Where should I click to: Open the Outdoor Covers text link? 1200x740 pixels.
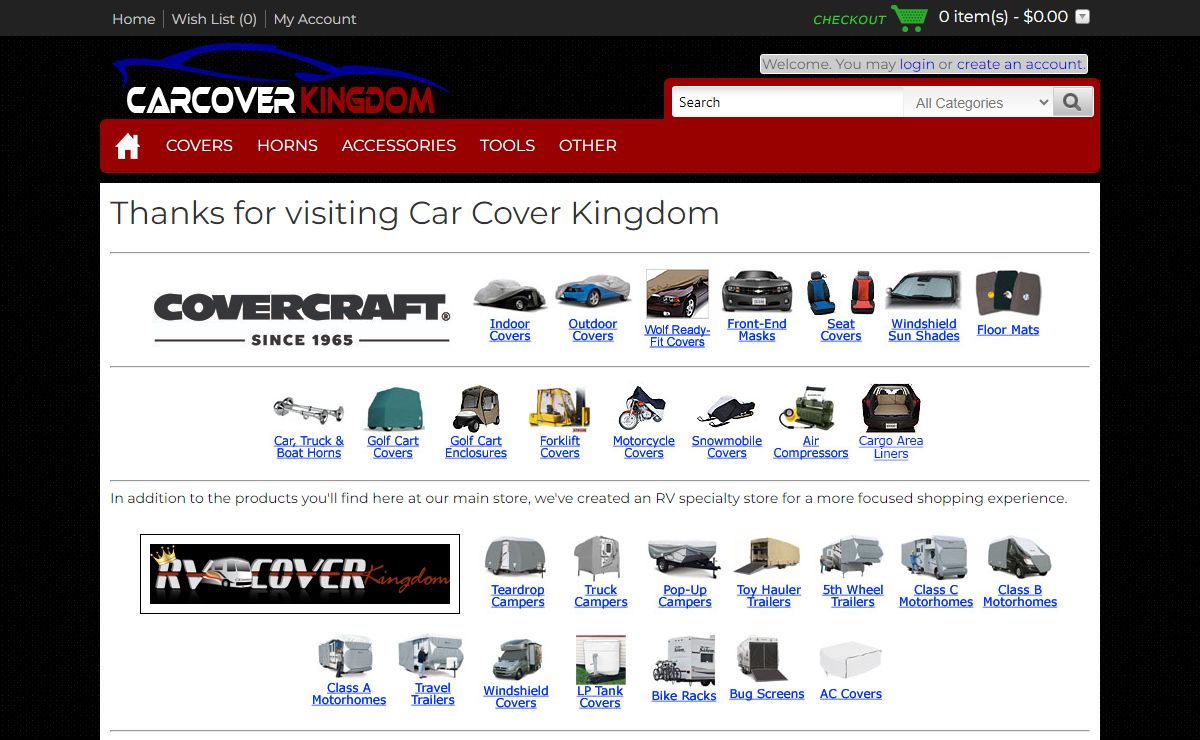593,330
